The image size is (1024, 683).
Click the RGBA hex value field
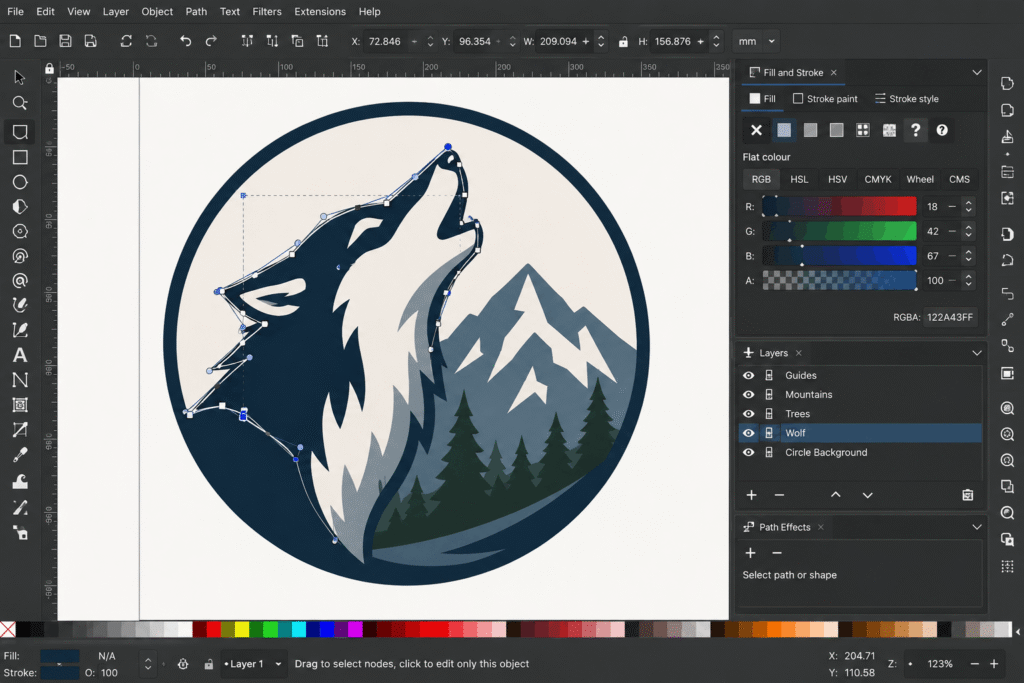pos(951,317)
